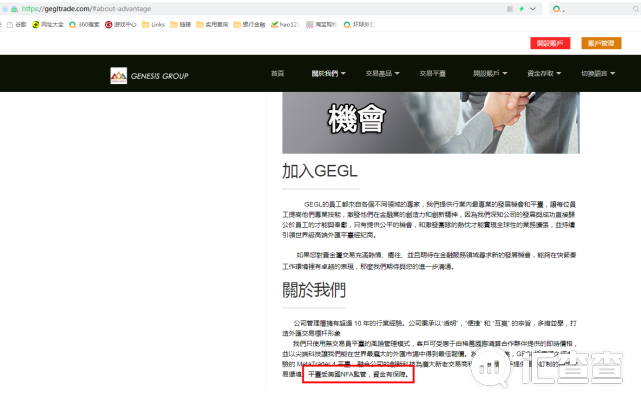
Task: Open the 淘宝购物 bookmark
Action: point(322,25)
